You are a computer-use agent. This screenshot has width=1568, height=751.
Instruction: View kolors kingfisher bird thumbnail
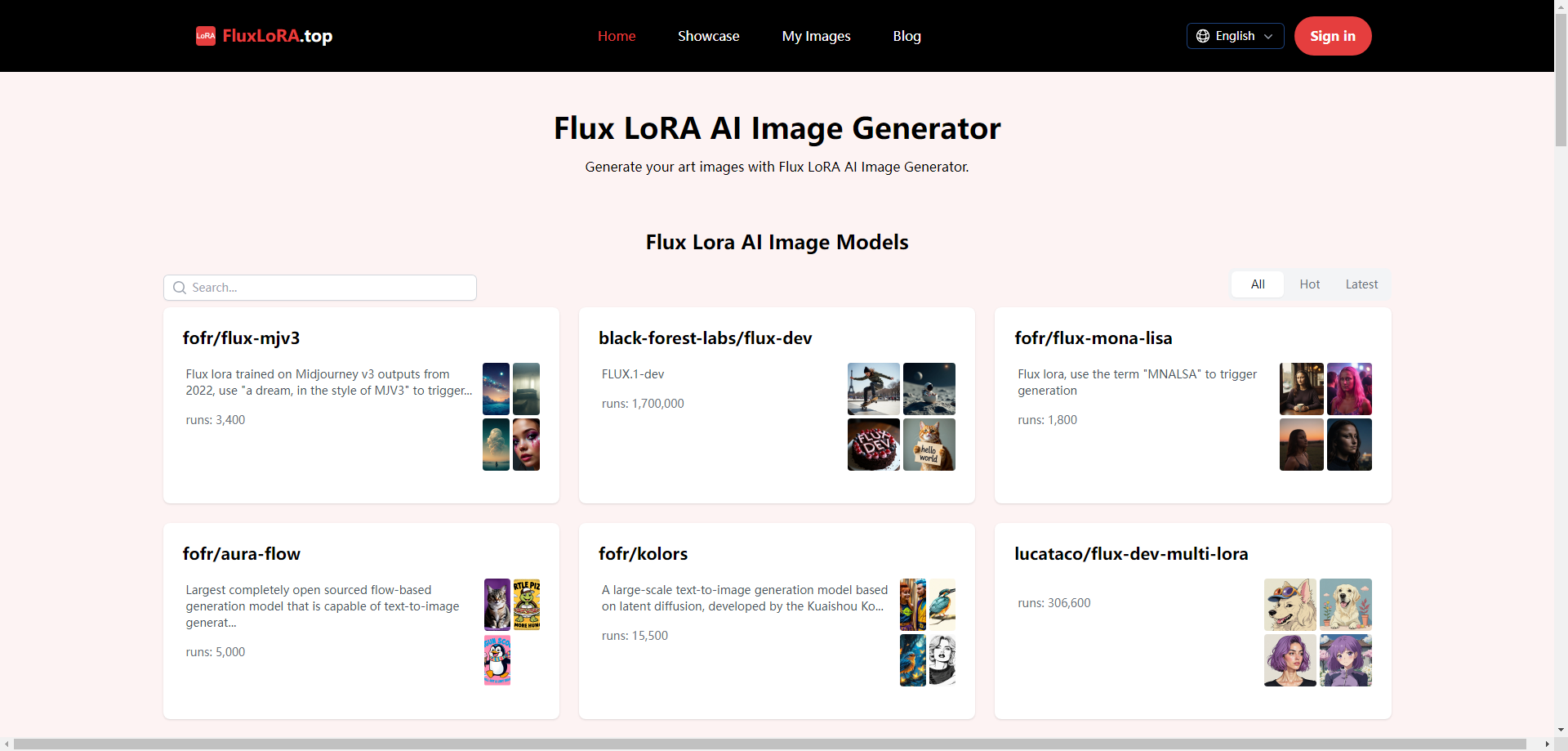click(x=942, y=605)
